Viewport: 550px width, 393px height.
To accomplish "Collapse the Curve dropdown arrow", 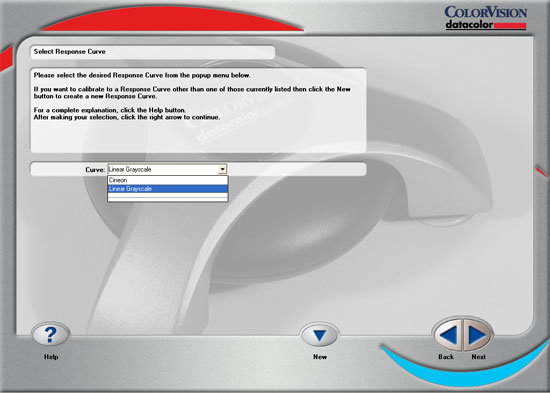I will [222, 169].
